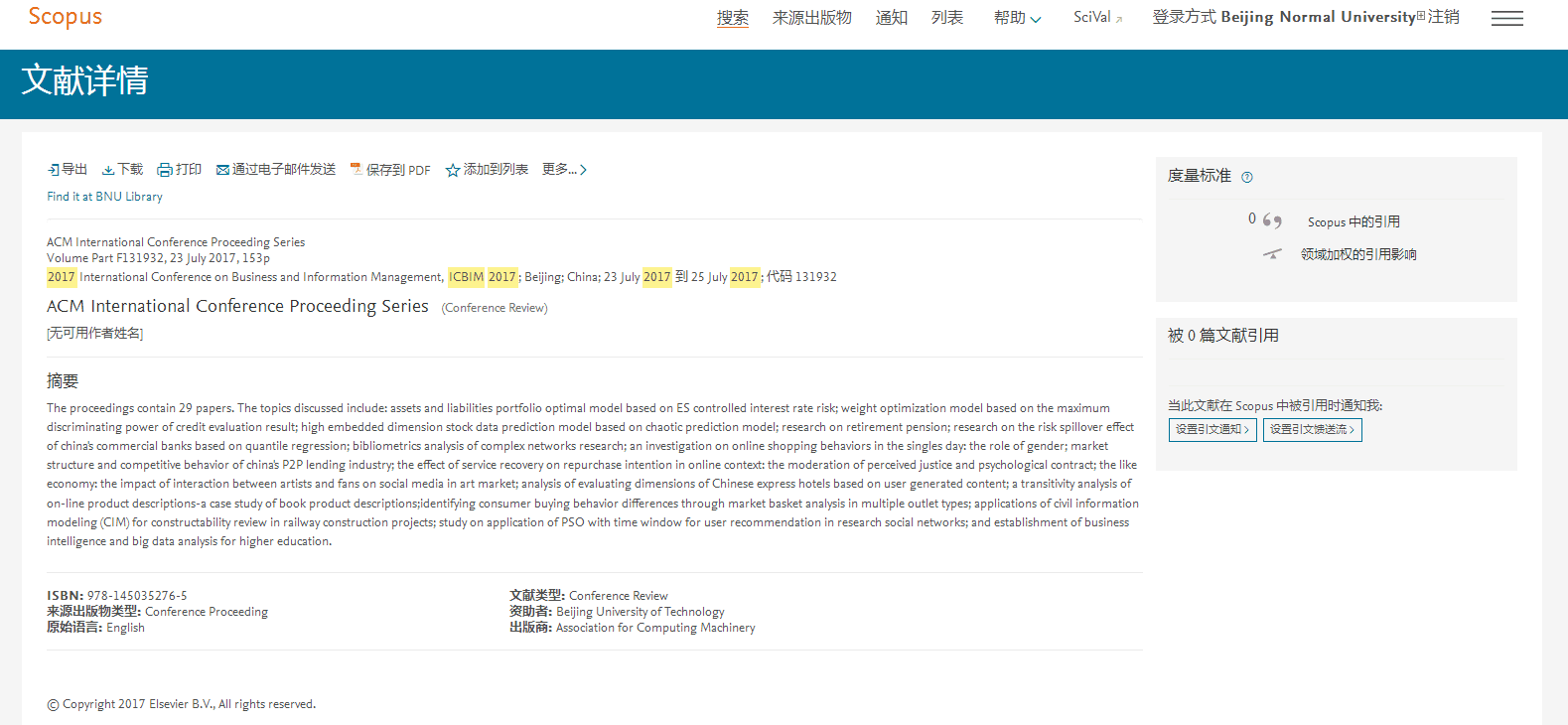1568x725 pixels.
Task: Click the '摘要' heading
Action: pos(63,381)
